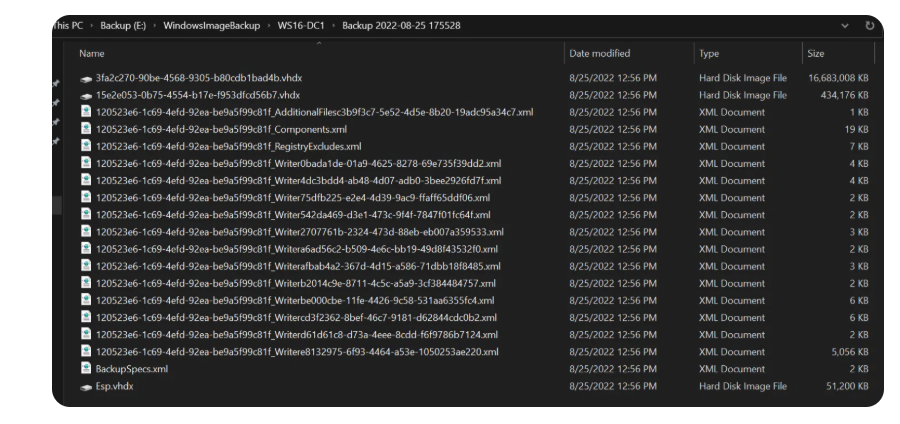Viewport: 900px width, 424px height.
Task: Sort files by Date modified column
Action: [598, 52]
